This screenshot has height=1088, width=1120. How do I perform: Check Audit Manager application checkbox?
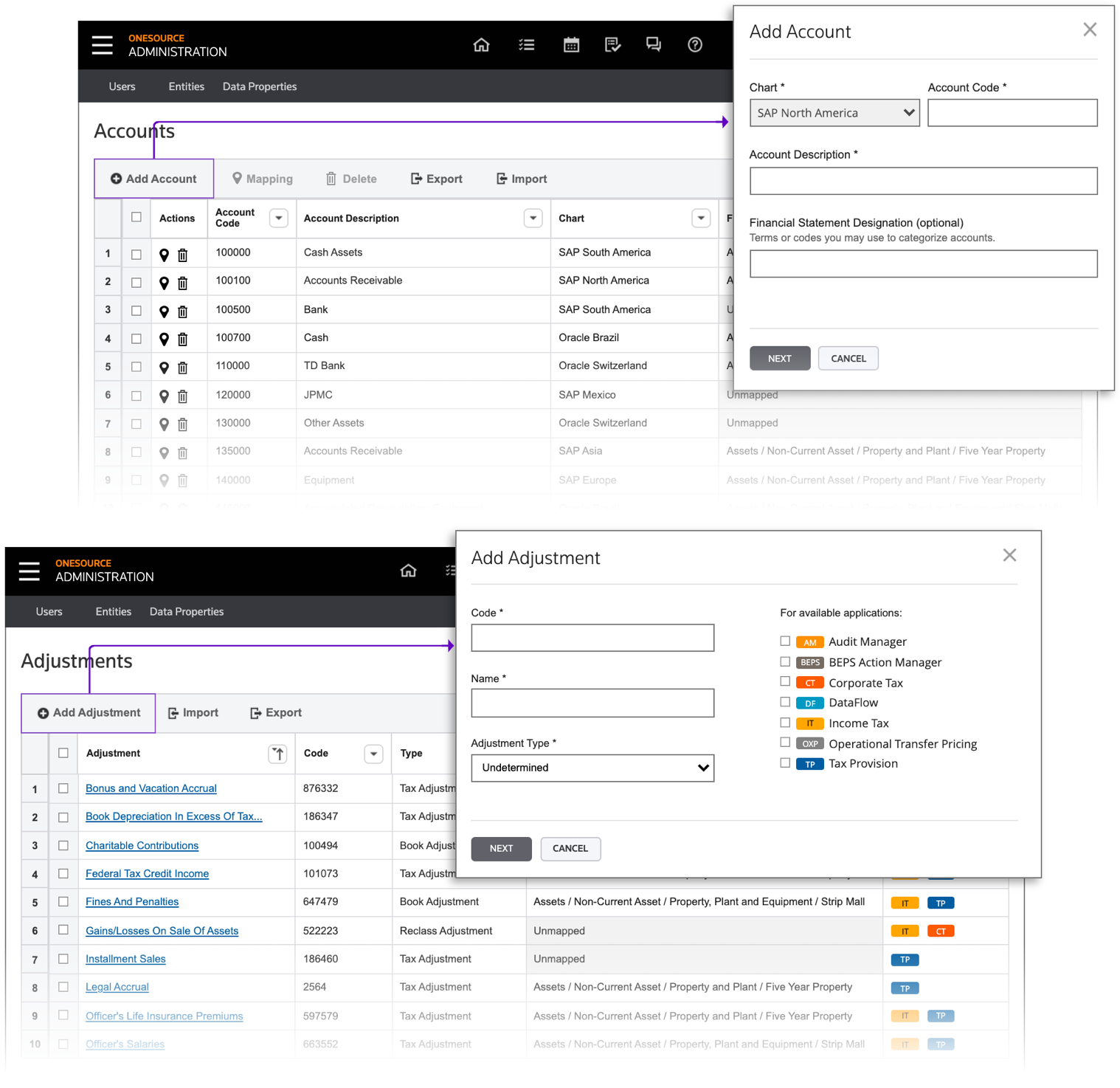coord(785,641)
